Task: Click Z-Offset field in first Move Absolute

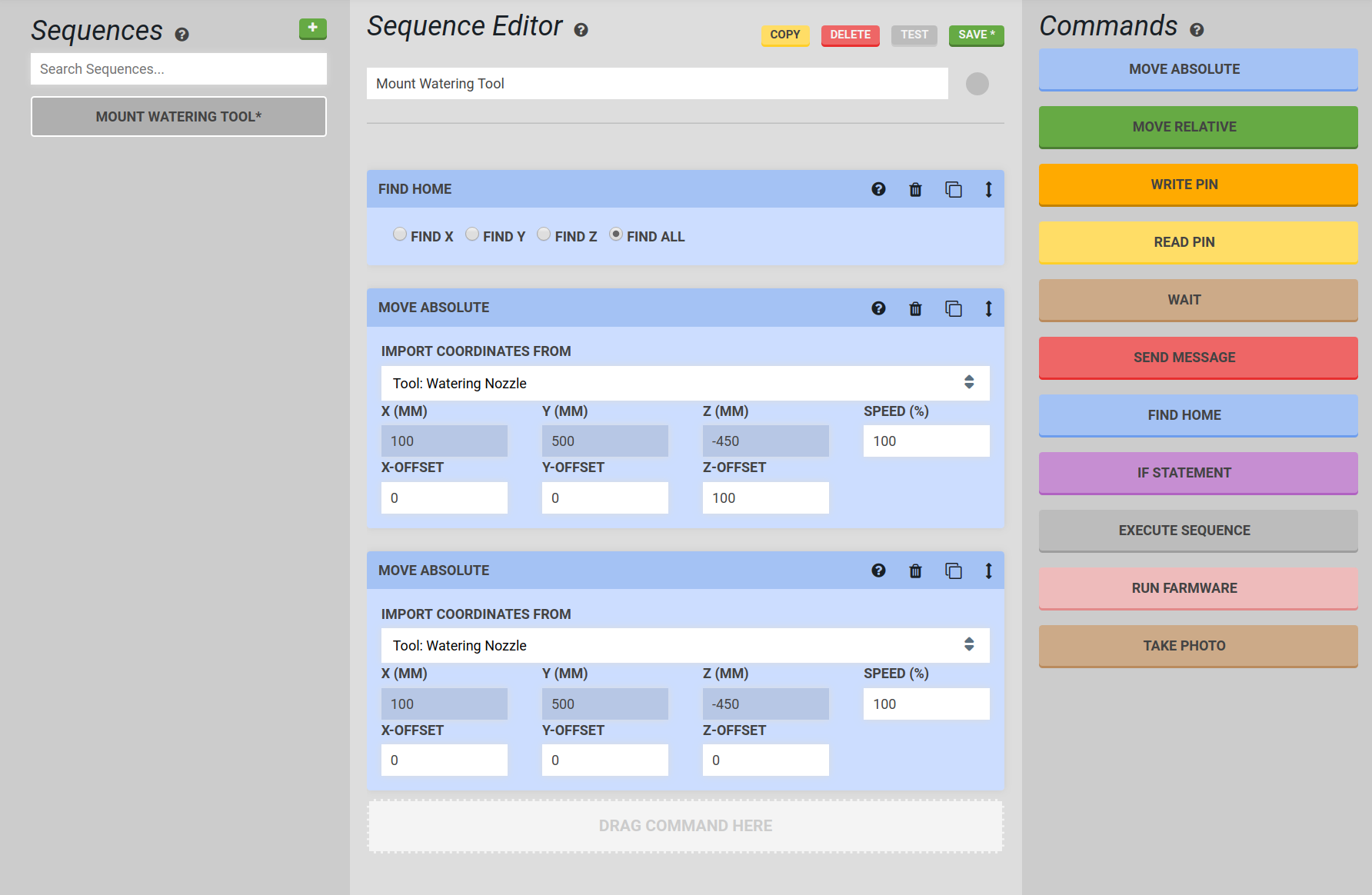Action: click(x=765, y=498)
